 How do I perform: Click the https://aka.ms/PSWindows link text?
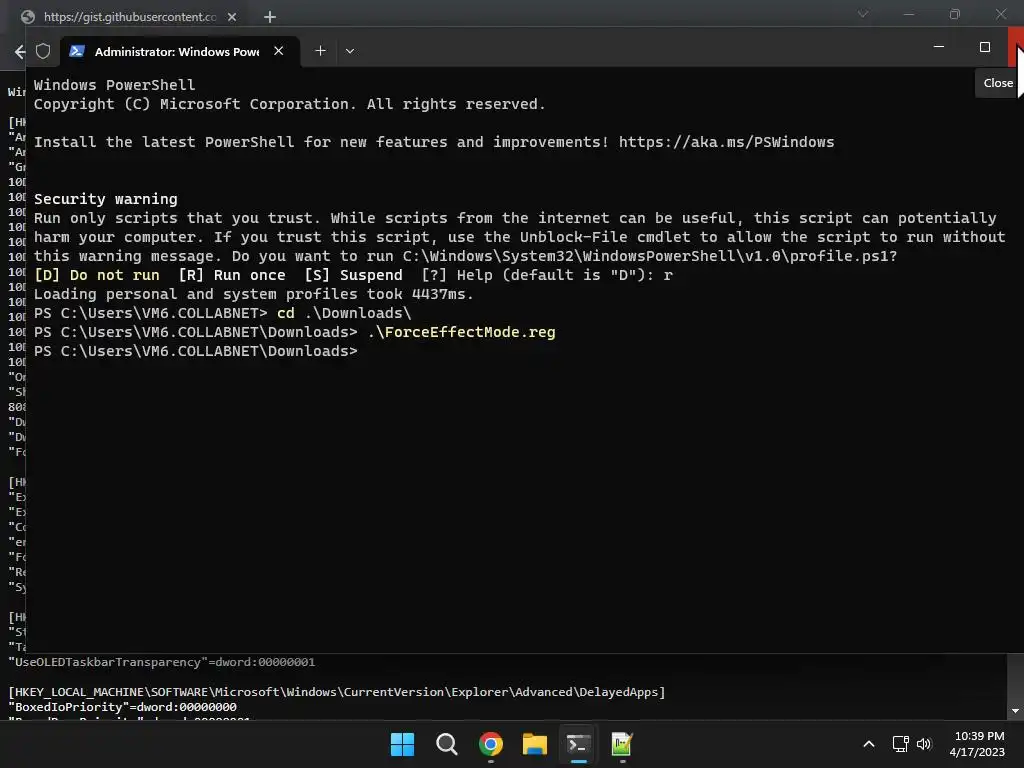click(726, 142)
